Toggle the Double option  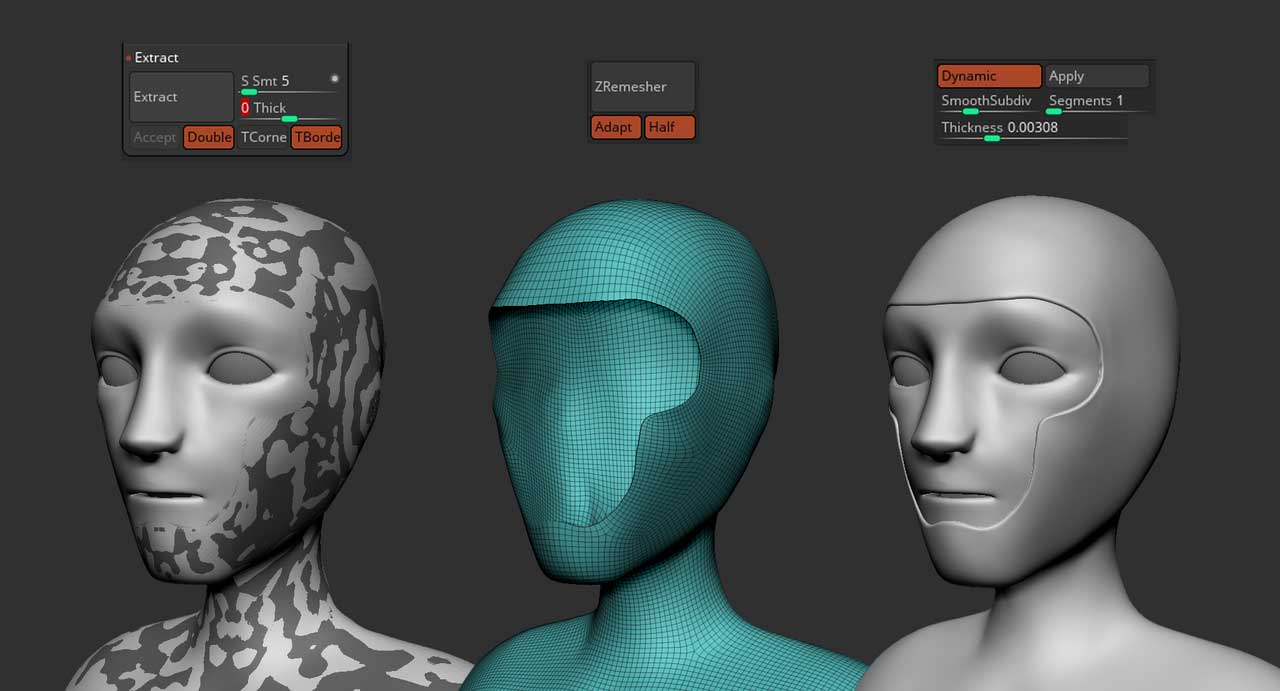(208, 137)
